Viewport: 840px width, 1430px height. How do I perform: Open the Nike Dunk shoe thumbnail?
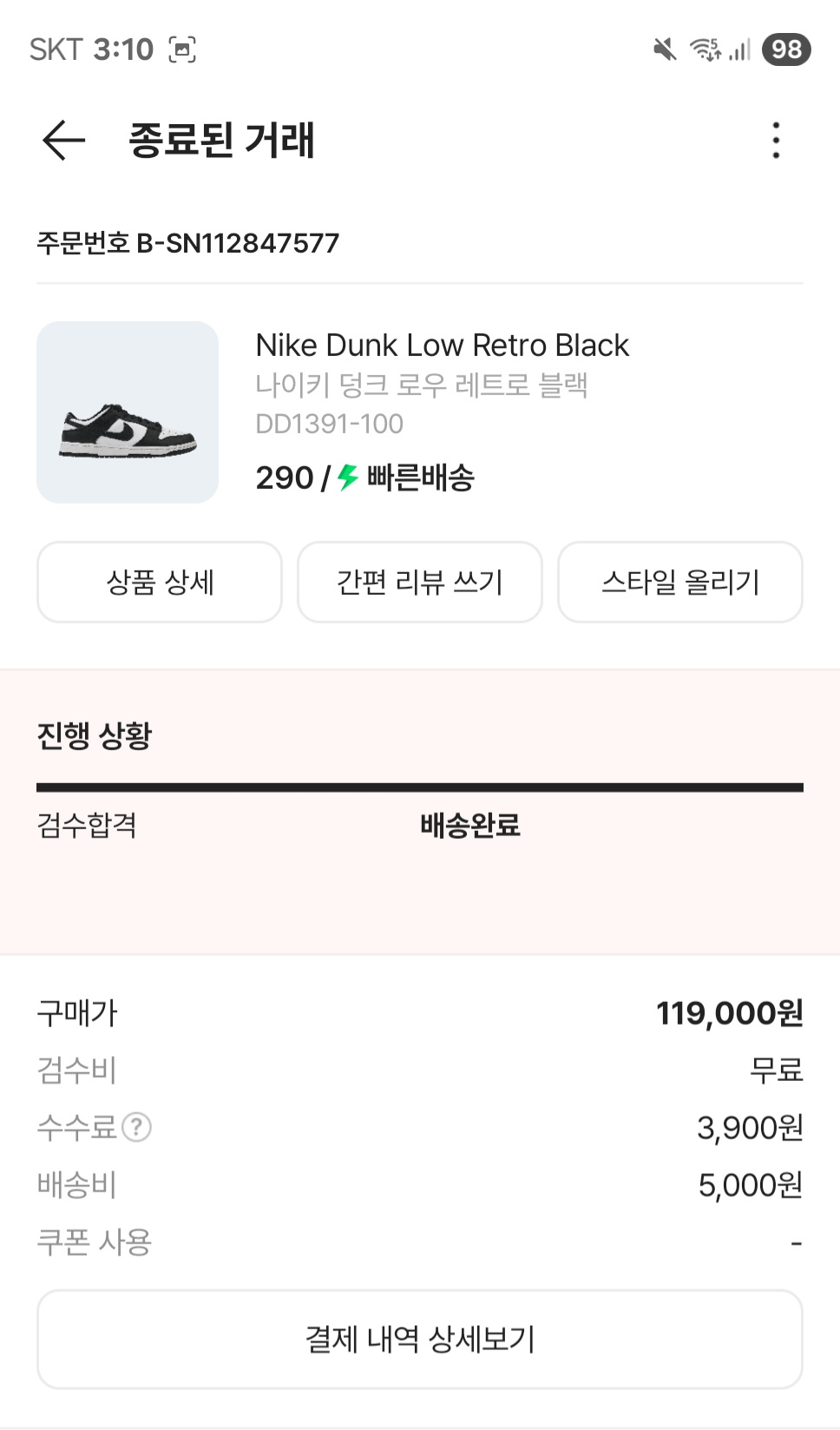(x=128, y=412)
